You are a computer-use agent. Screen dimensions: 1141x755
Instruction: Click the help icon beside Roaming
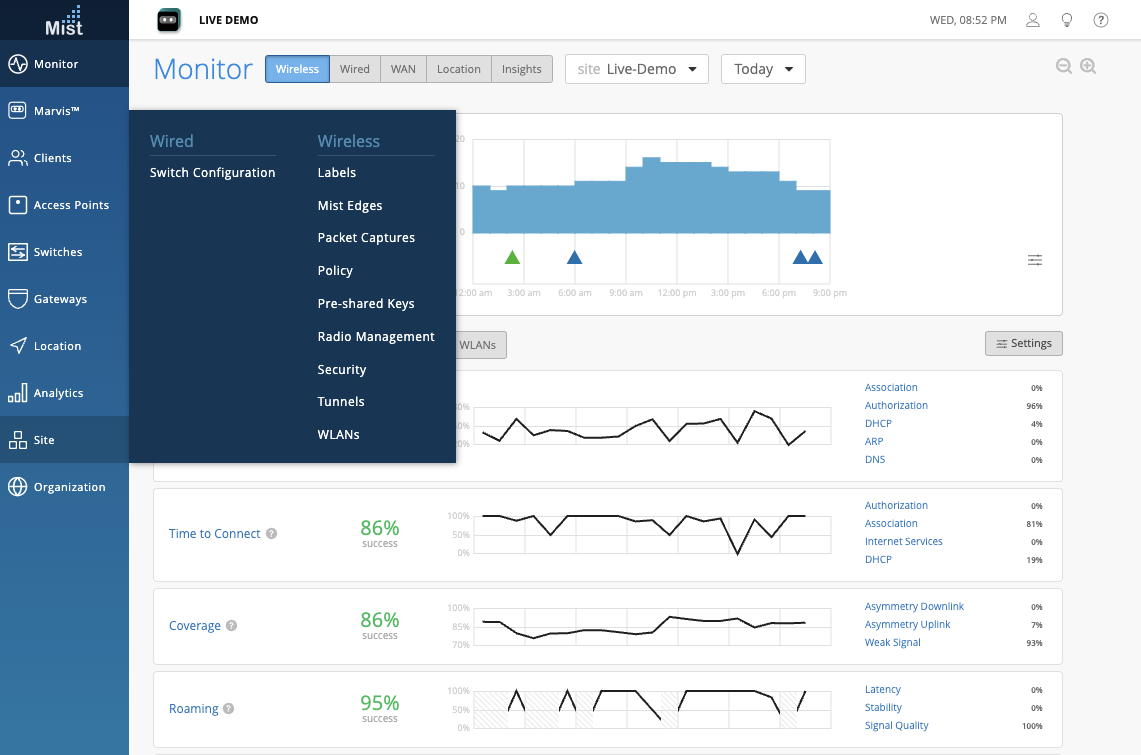pos(228,709)
